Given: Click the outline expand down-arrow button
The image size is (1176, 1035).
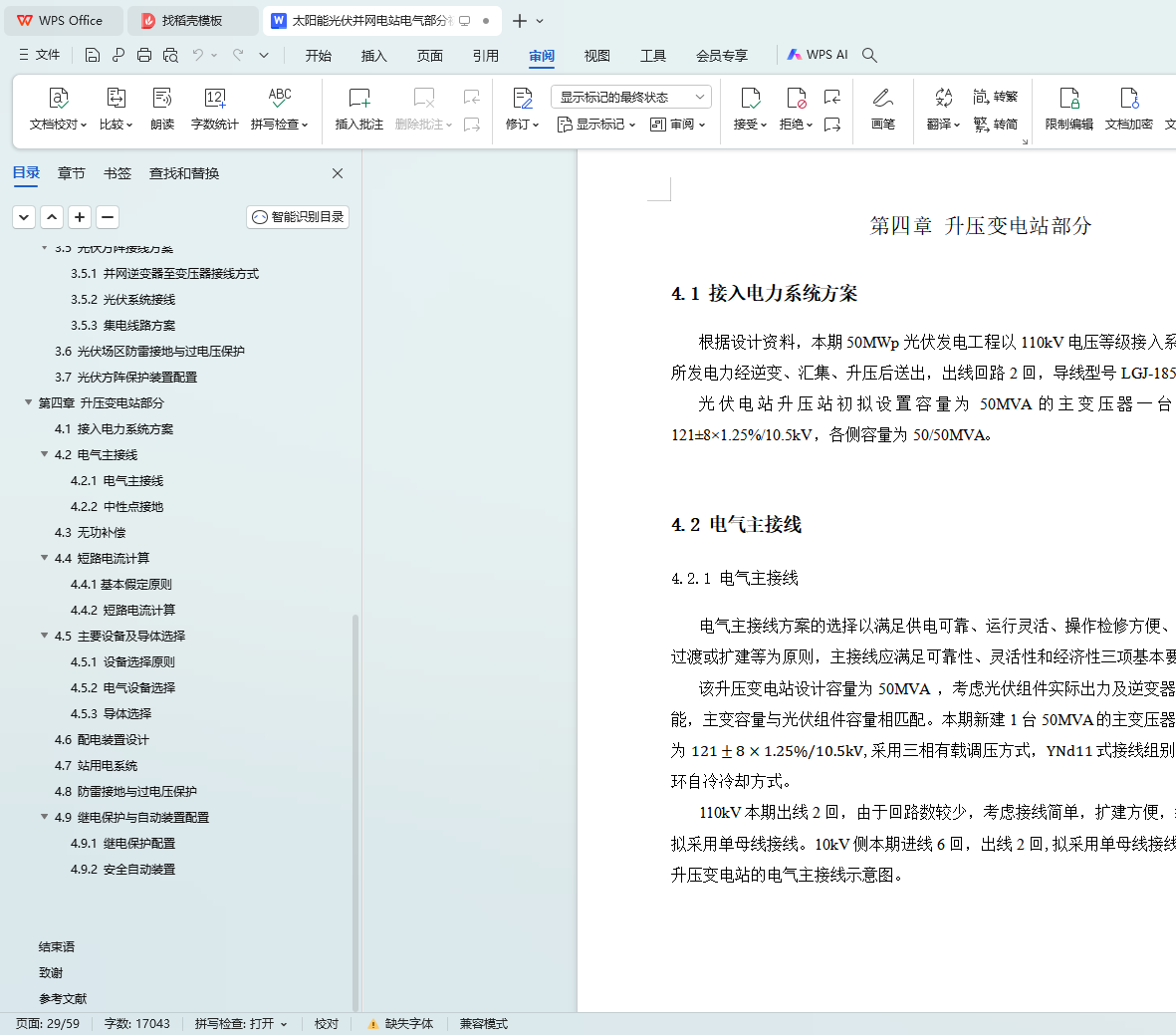Looking at the screenshot, I should (x=24, y=217).
